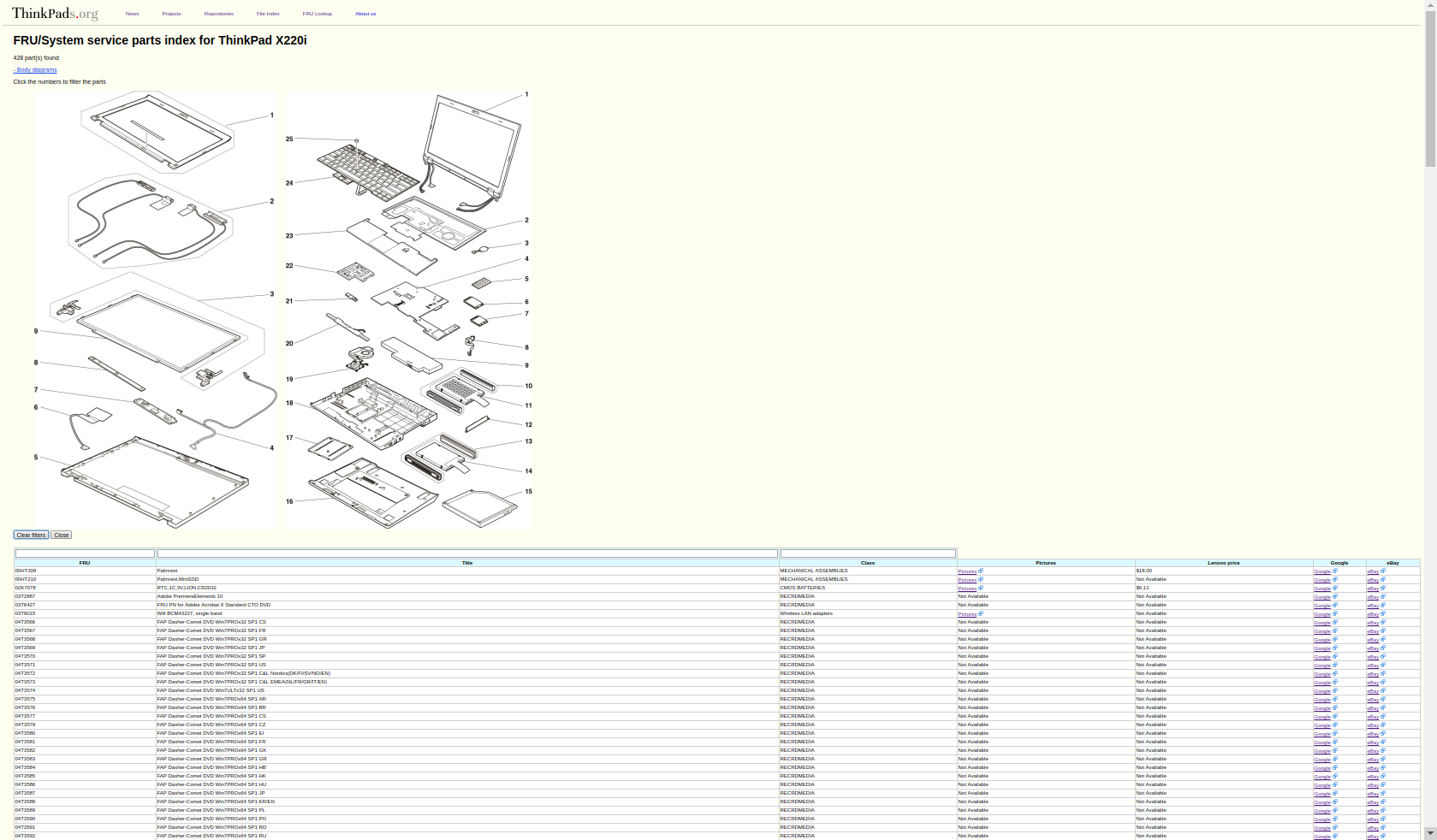Click external-link icon next to Google in 00HT209 row
Screen dimensions: 1437x840
coord(1335,571)
